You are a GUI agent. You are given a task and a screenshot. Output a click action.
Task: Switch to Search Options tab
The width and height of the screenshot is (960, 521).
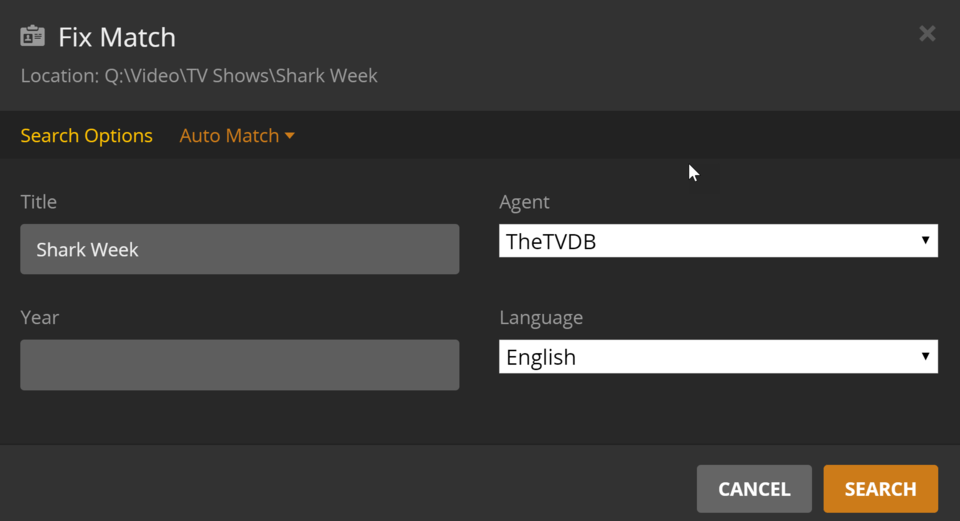click(x=86, y=136)
